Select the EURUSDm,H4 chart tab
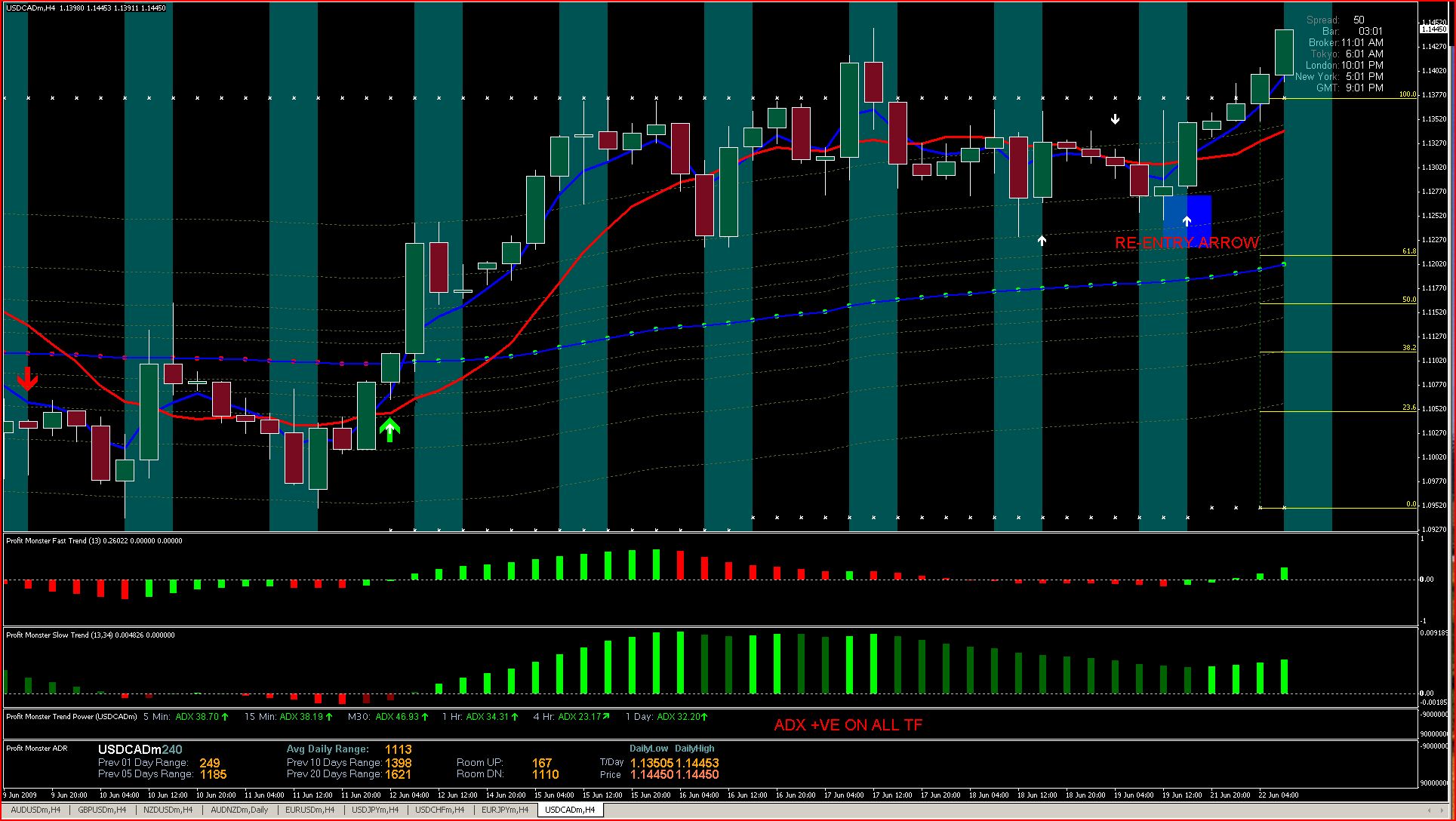The width and height of the screenshot is (1456, 821). coord(309,810)
